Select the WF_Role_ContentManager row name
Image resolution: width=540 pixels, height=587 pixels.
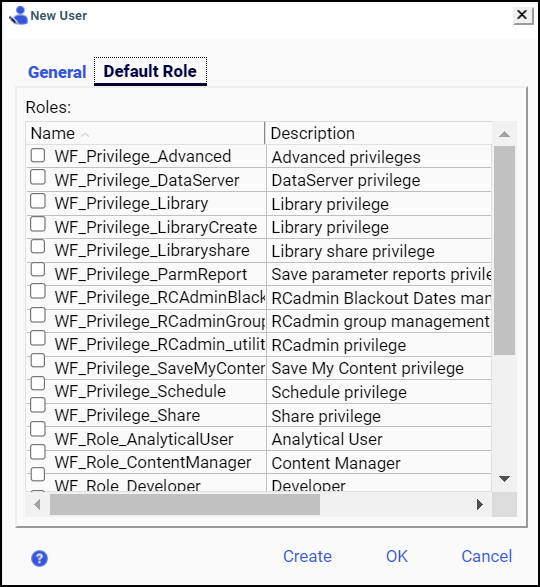click(153, 462)
